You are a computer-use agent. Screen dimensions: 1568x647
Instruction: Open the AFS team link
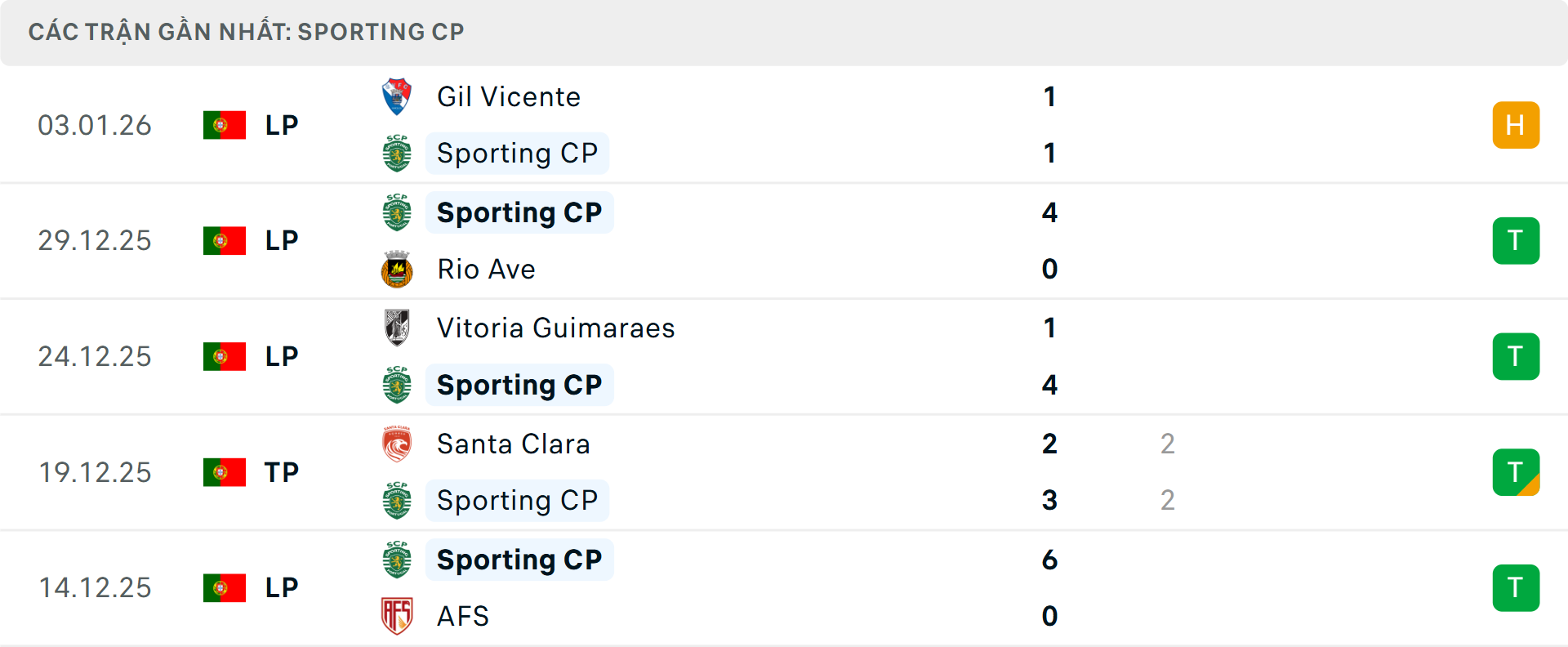click(x=462, y=616)
